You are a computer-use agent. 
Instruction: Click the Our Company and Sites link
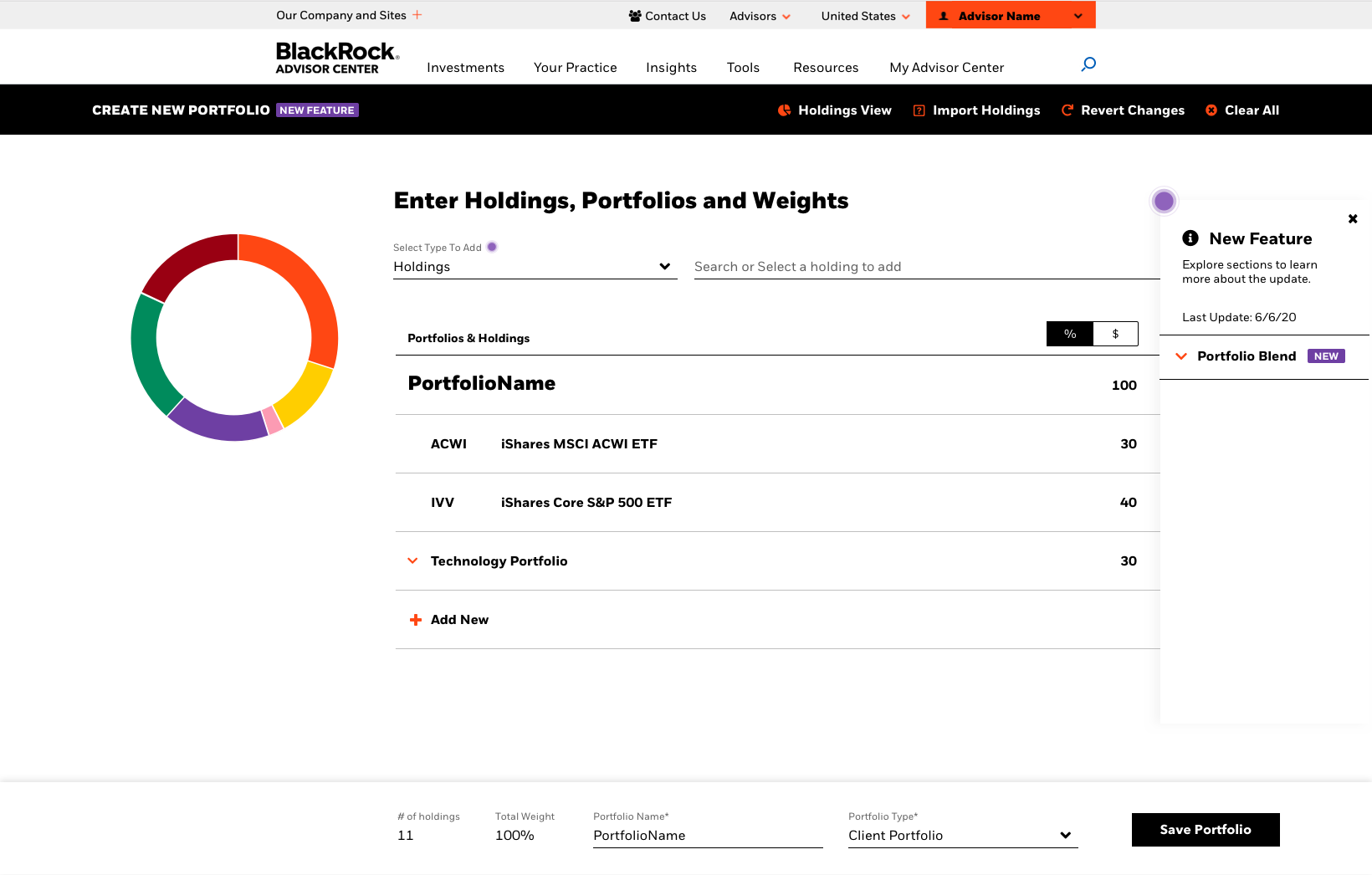(x=341, y=15)
